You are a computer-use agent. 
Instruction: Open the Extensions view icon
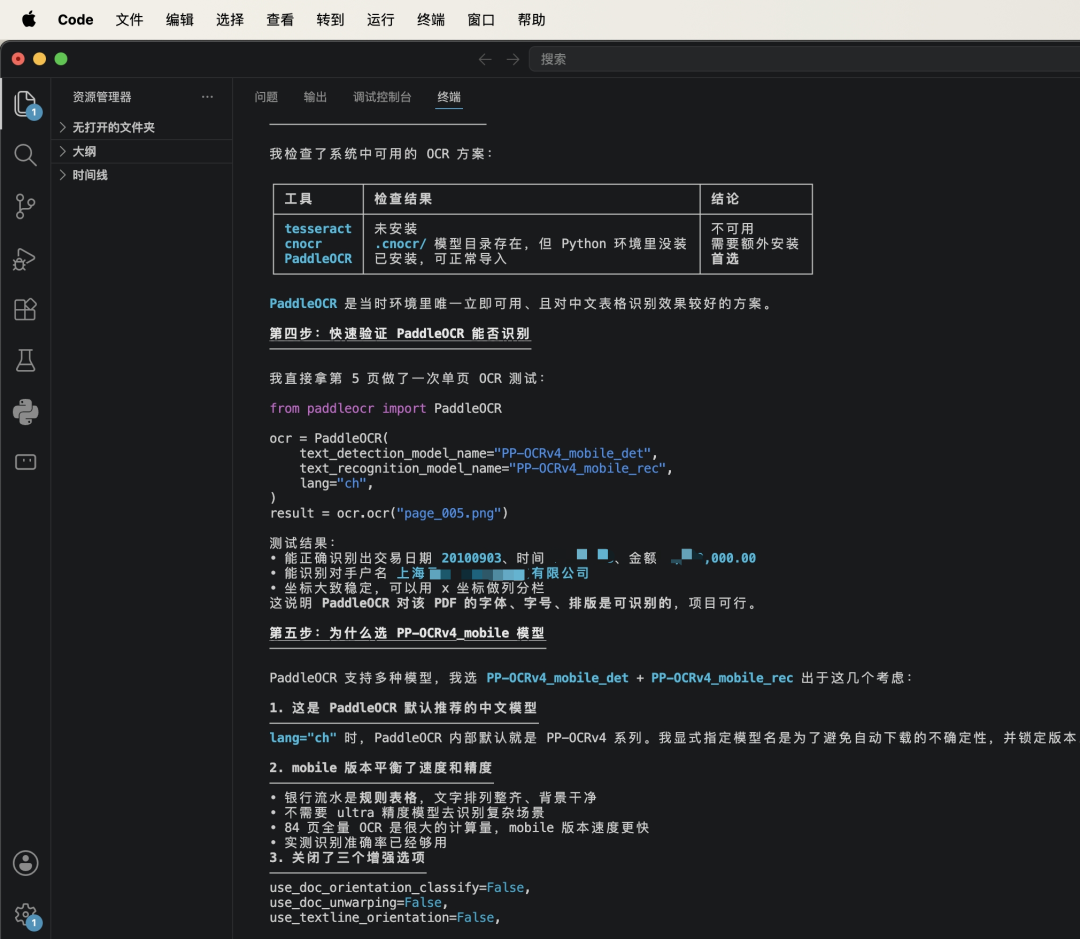pyautogui.click(x=25, y=309)
